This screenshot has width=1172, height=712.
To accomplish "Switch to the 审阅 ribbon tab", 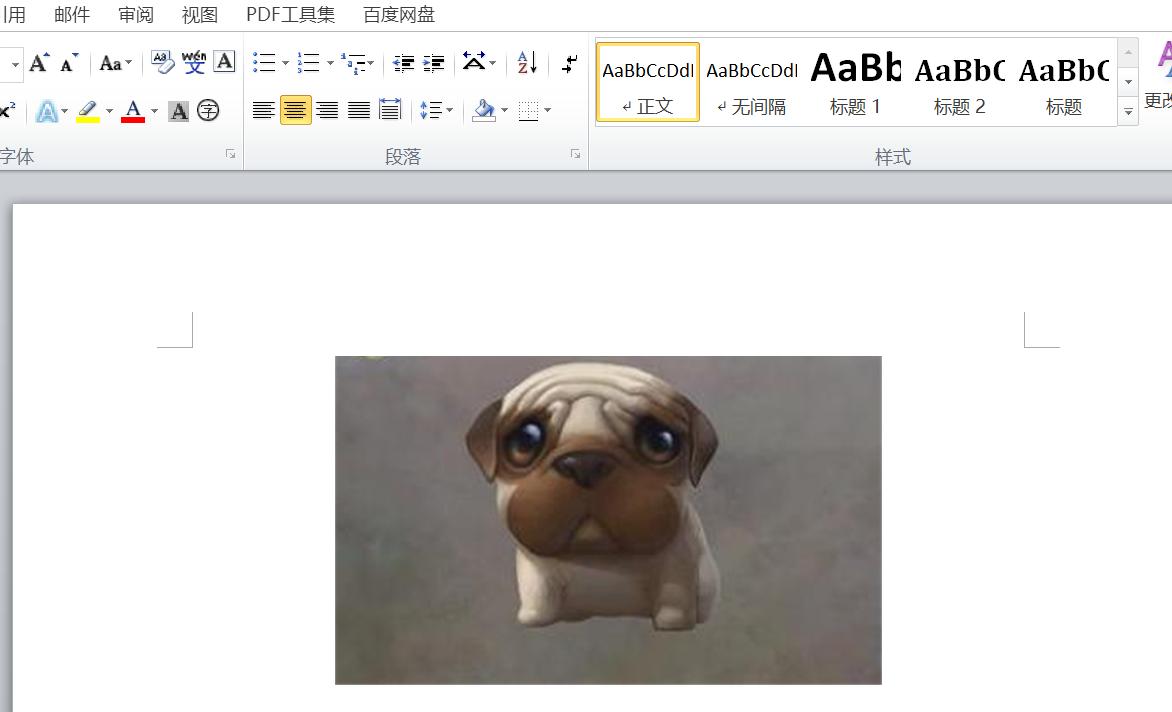I will (x=135, y=14).
